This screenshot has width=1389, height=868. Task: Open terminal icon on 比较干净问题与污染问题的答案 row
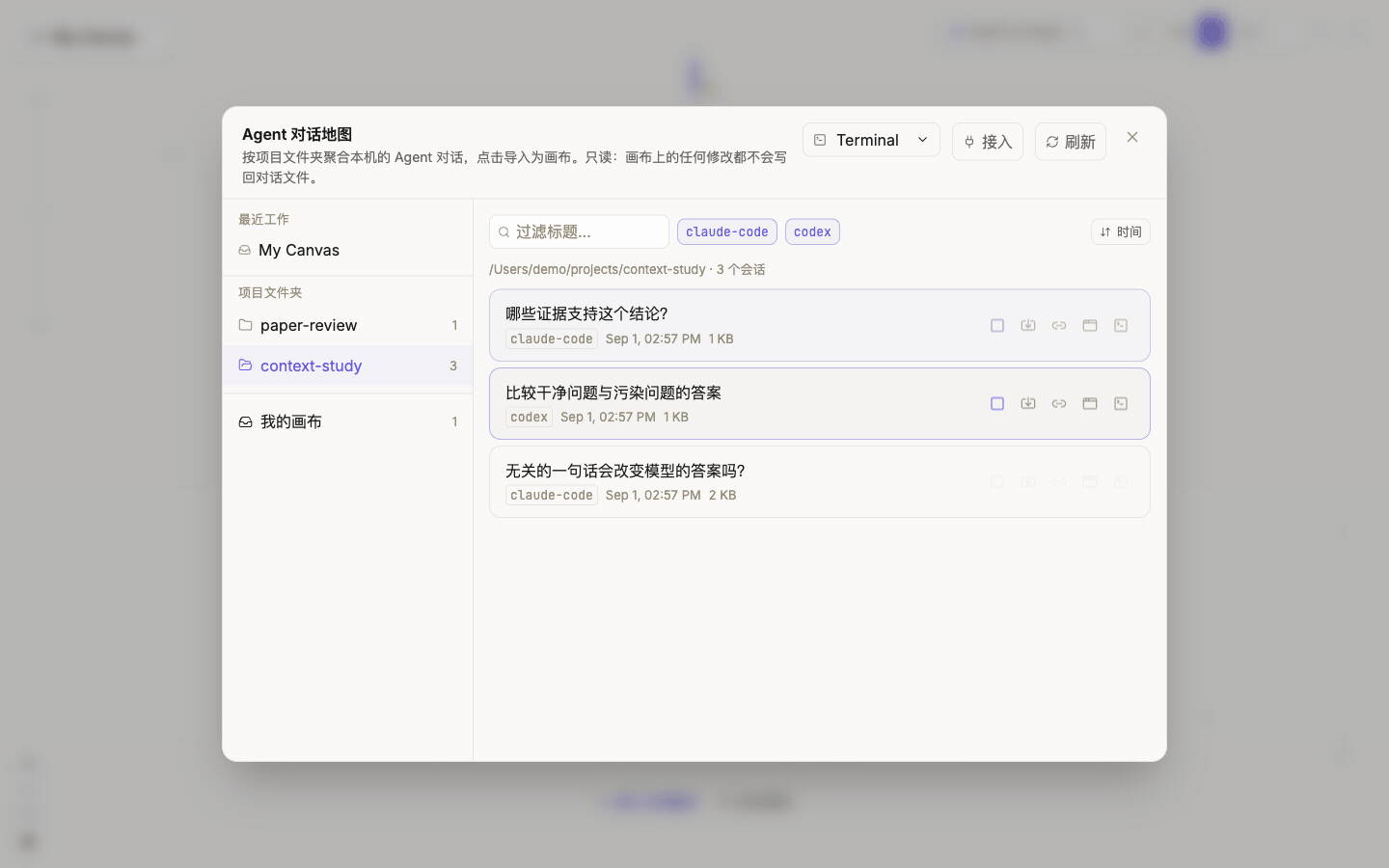click(x=1121, y=404)
